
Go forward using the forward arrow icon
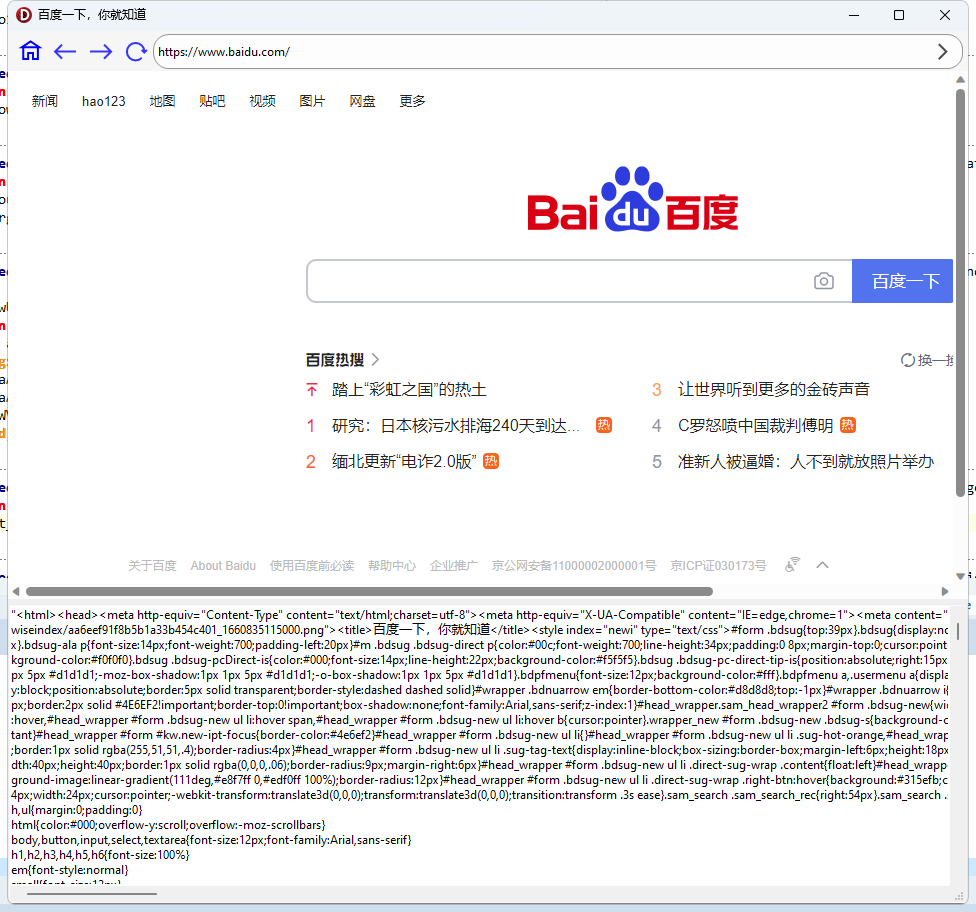(100, 51)
